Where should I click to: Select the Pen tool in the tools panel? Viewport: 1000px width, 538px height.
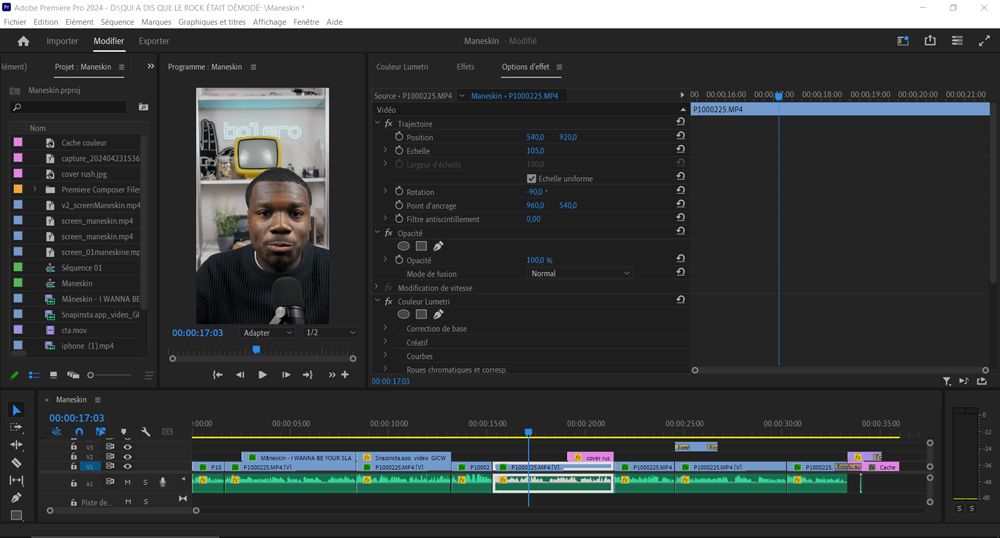[x=16, y=498]
